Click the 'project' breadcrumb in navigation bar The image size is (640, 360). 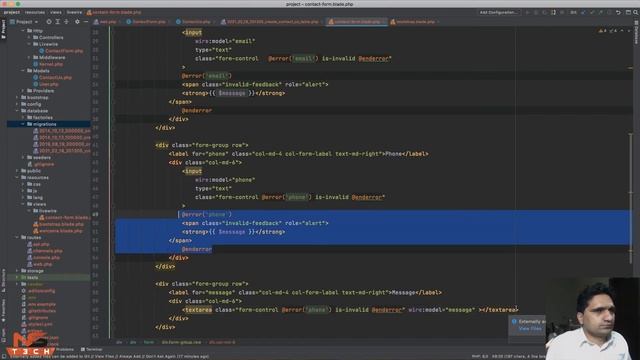(11, 13)
